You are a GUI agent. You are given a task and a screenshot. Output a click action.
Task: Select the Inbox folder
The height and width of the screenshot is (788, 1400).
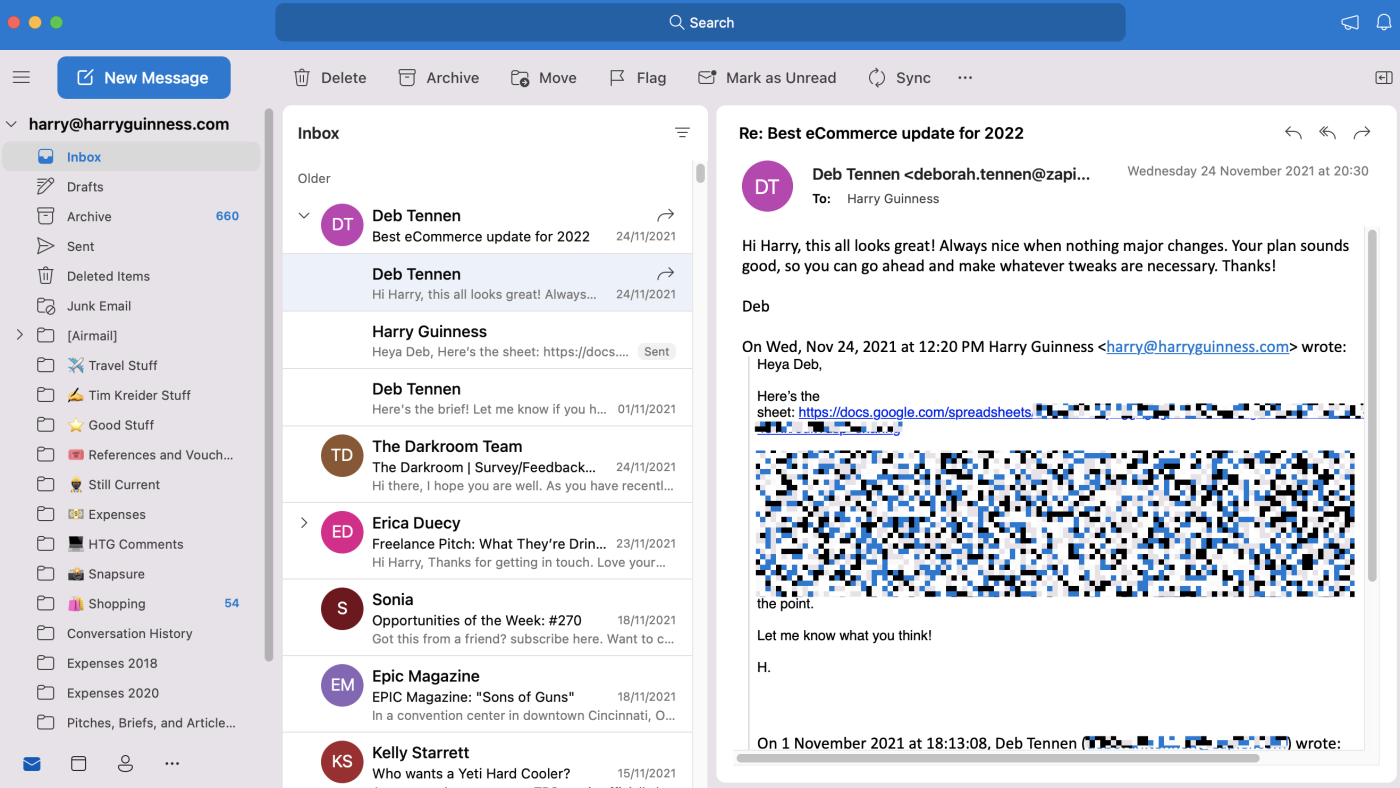point(131,157)
